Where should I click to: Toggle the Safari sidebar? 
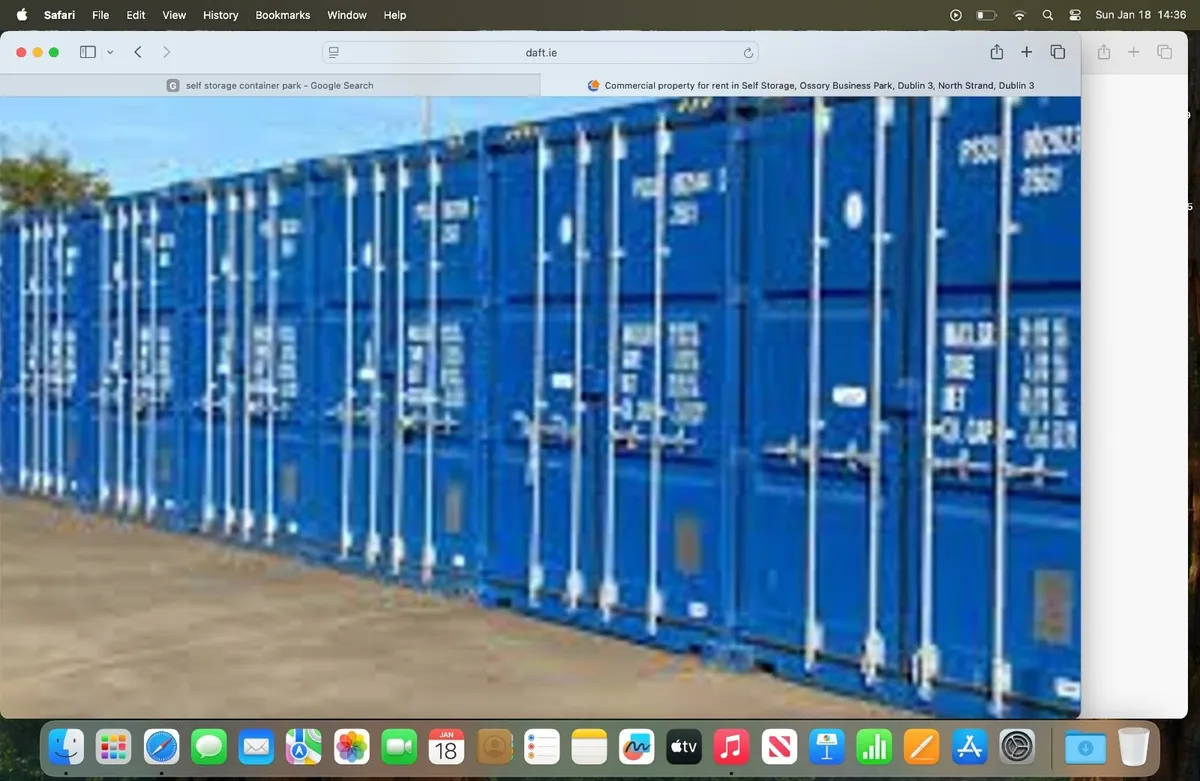pyautogui.click(x=87, y=51)
